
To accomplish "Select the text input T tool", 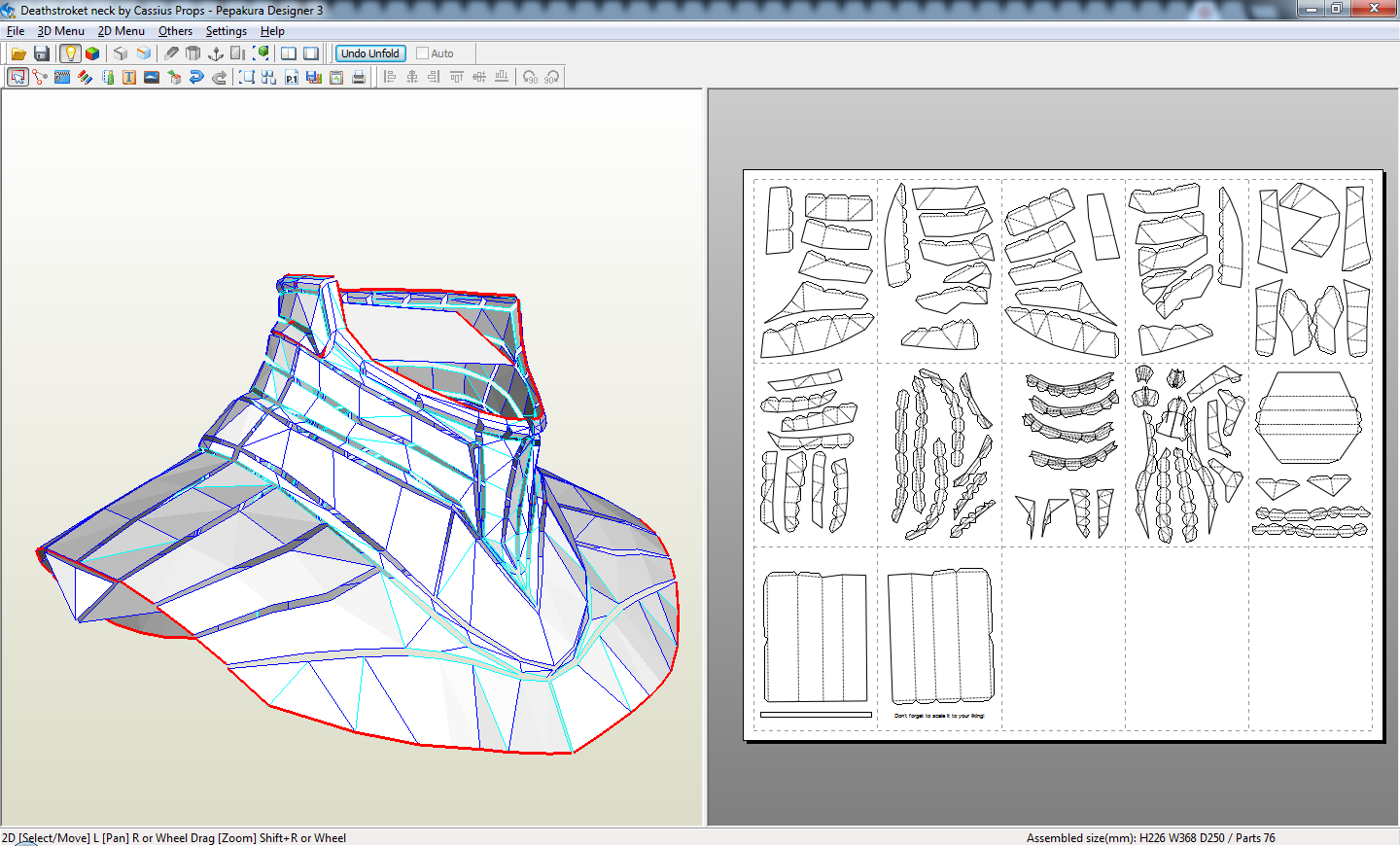I will pyautogui.click(x=129, y=77).
